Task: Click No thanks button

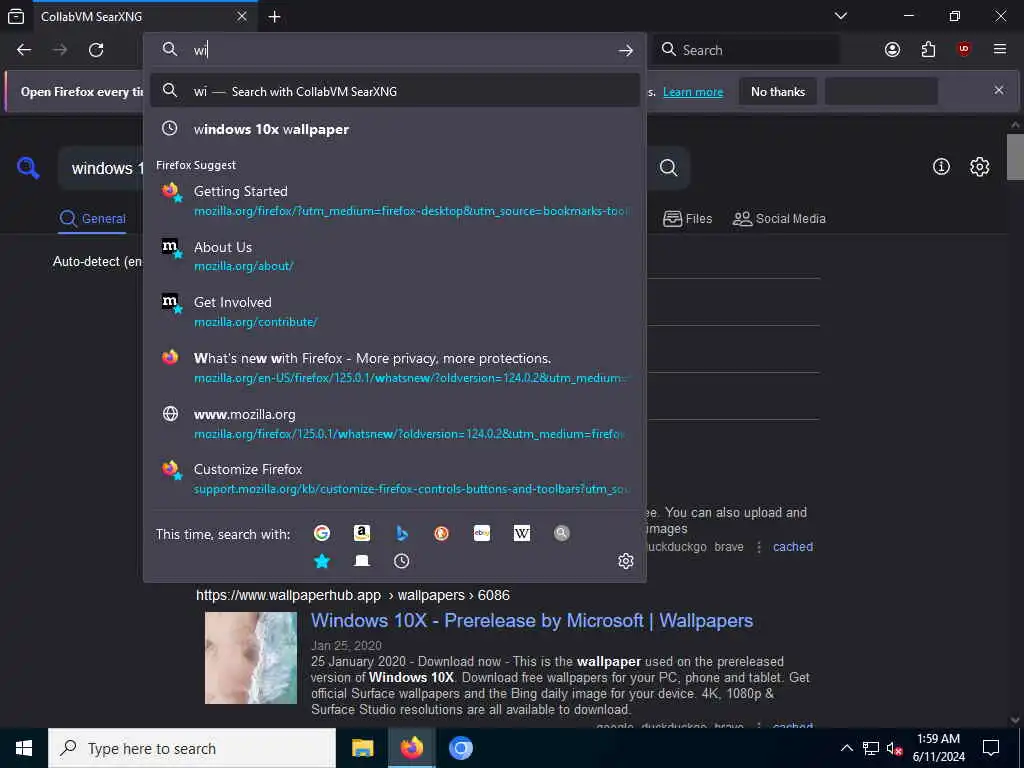Action: (x=778, y=91)
